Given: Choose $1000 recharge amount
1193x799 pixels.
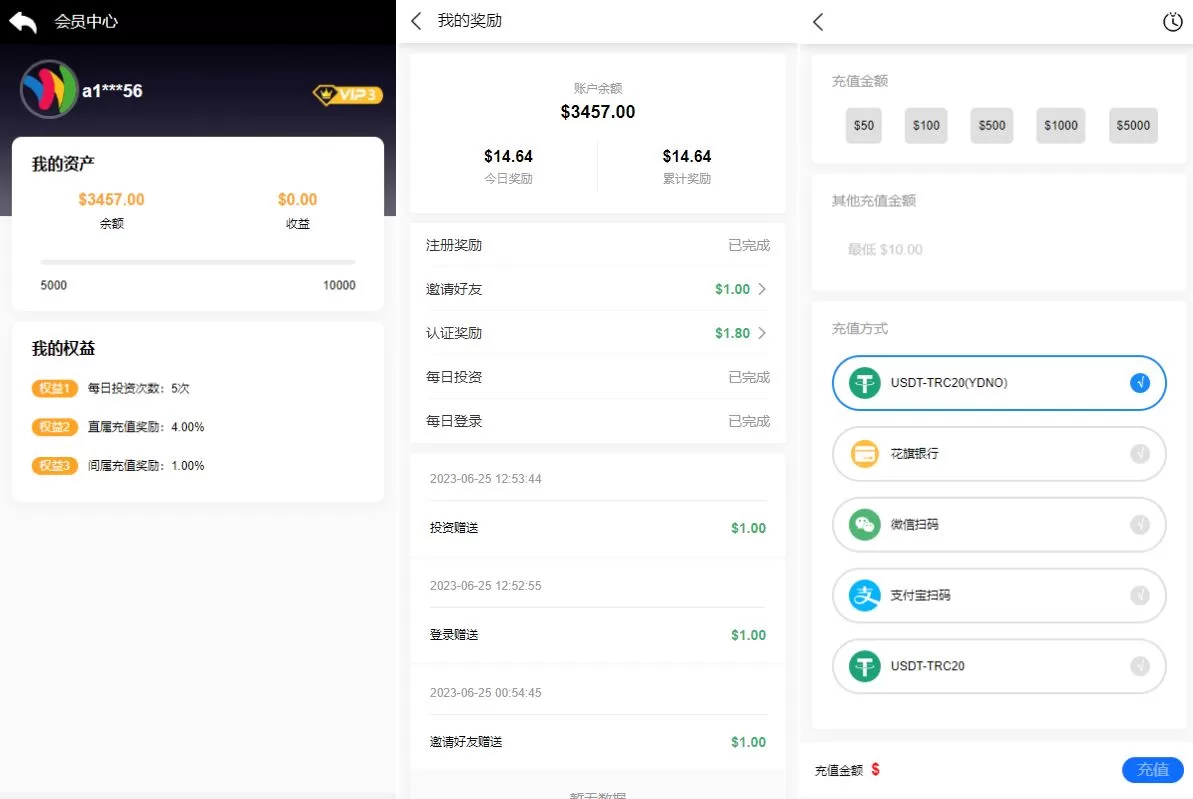Looking at the screenshot, I should [x=1060, y=126].
